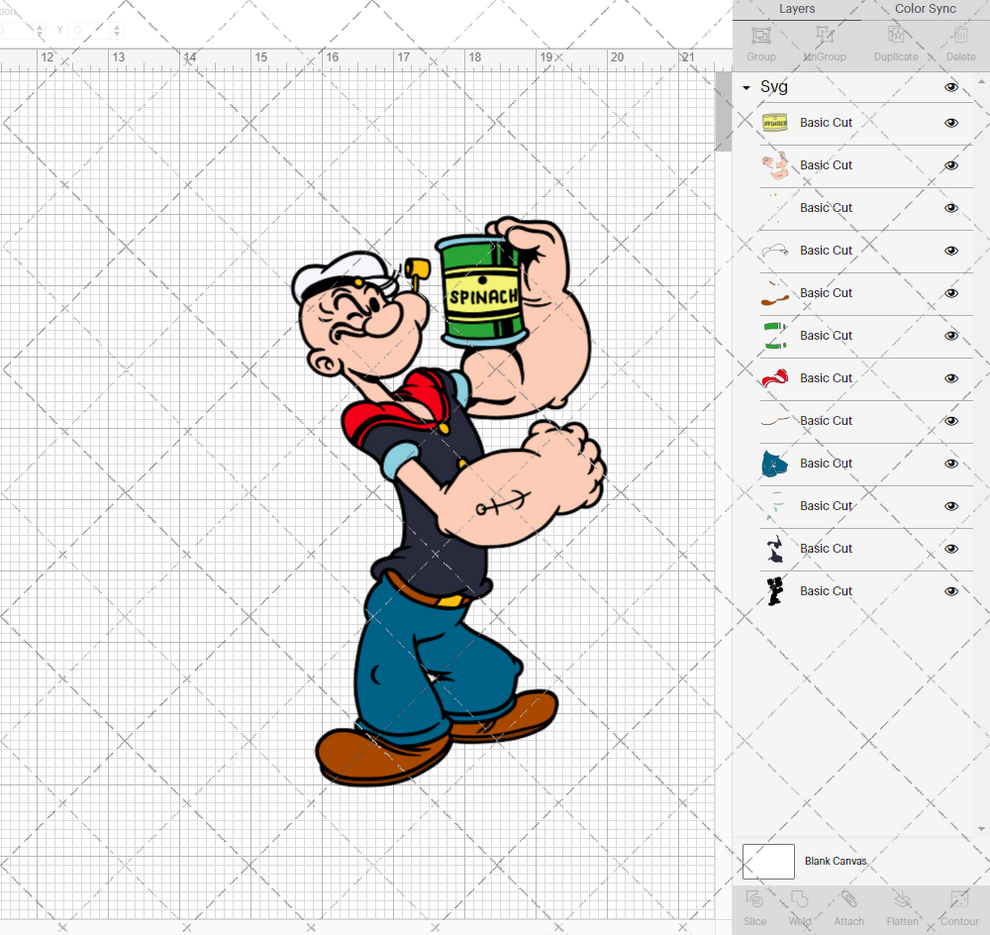Change the Blank Canvas color
Image resolution: width=990 pixels, height=935 pixels.
[x=768, y=861]
